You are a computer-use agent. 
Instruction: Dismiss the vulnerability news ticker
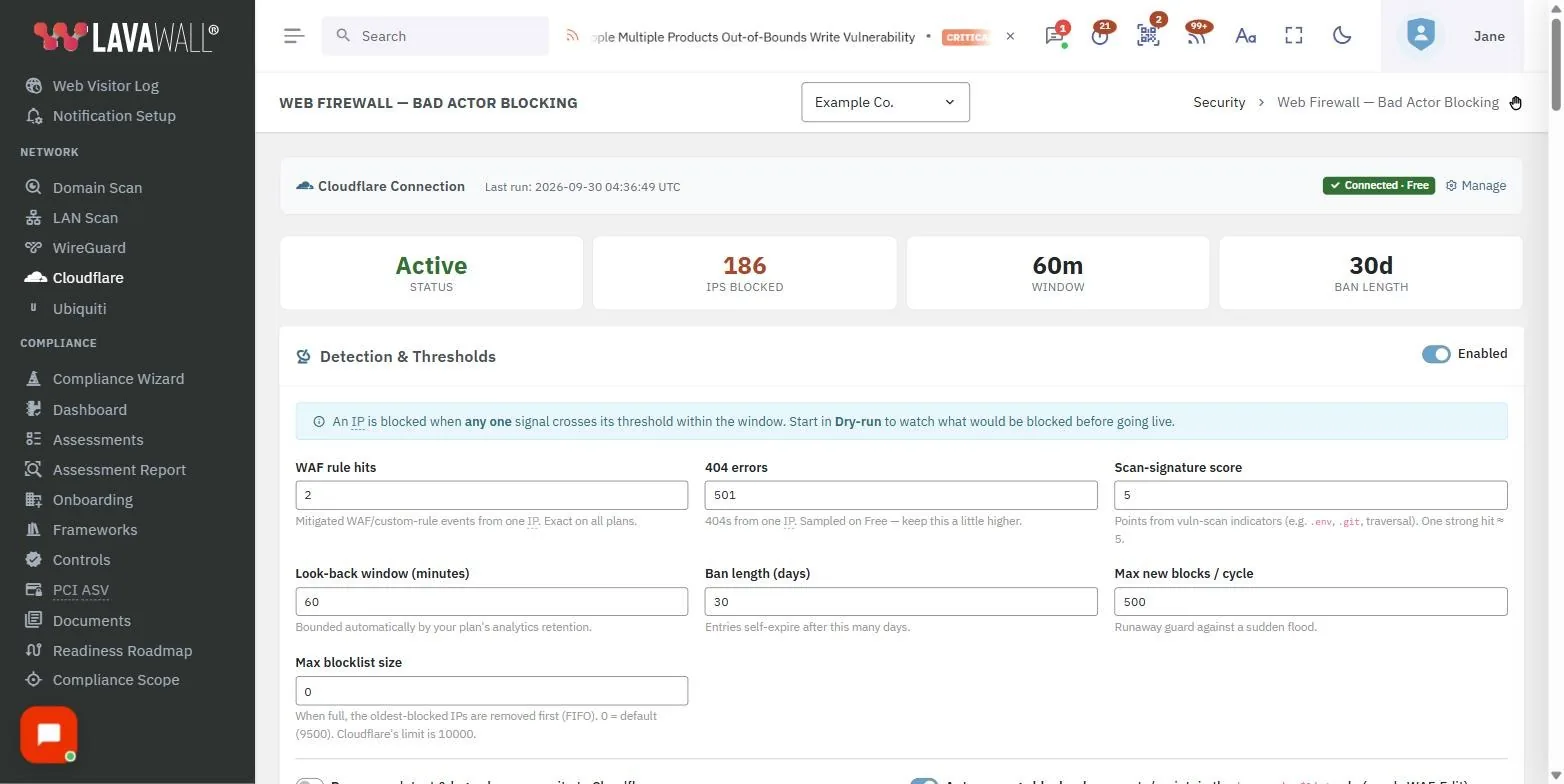pyautogui.click(x=1010, y=36)
